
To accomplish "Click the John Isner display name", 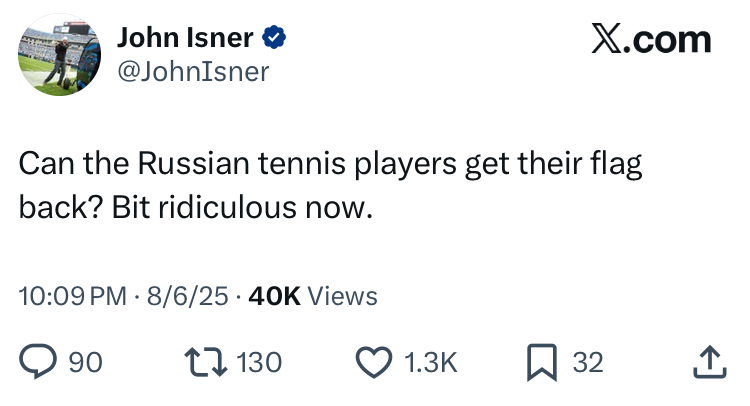I will click(x=187, y=39).
